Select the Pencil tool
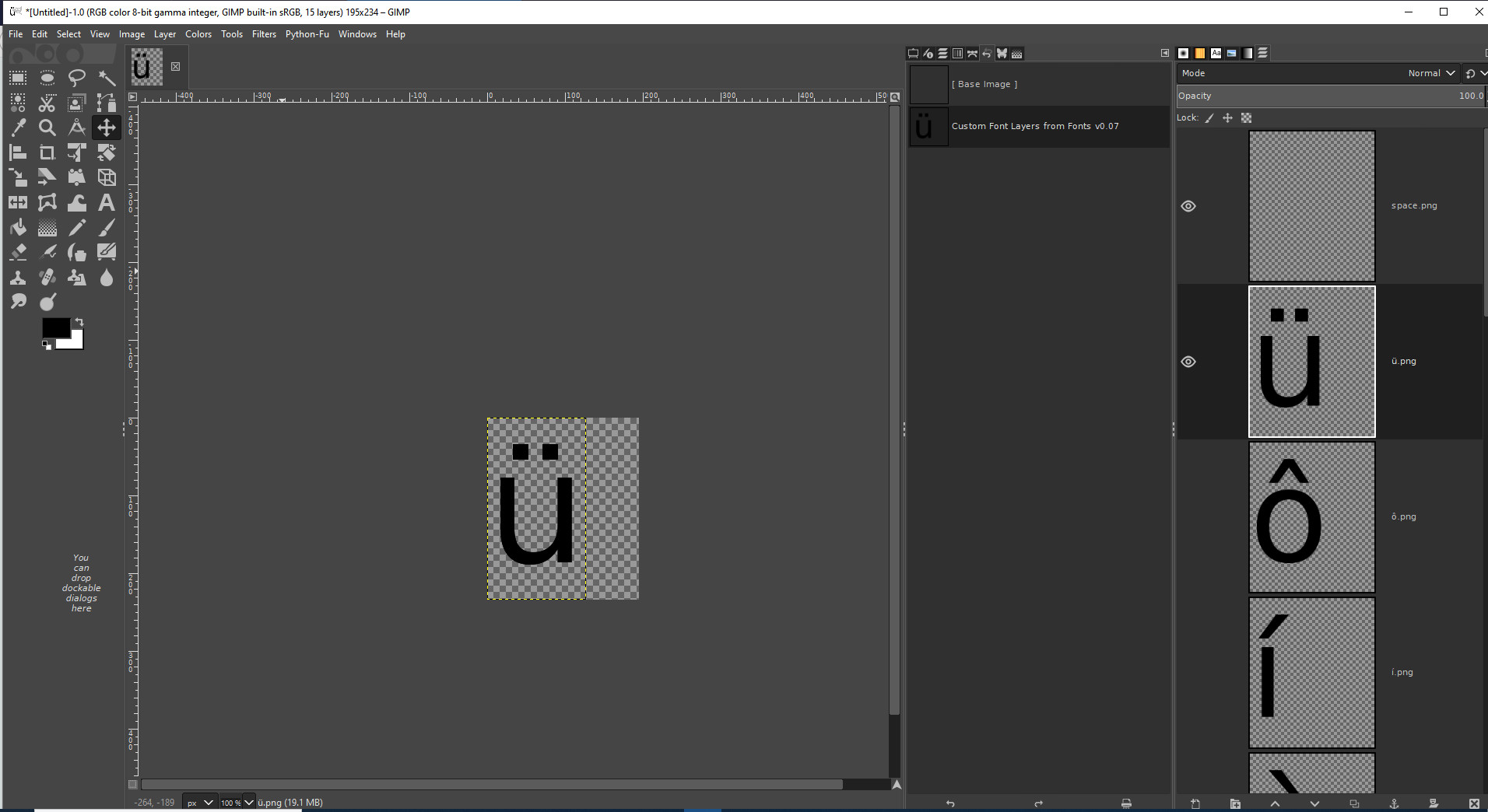Image resolution: width=1488 pixels, height=812 pixels. coord(77,227)
